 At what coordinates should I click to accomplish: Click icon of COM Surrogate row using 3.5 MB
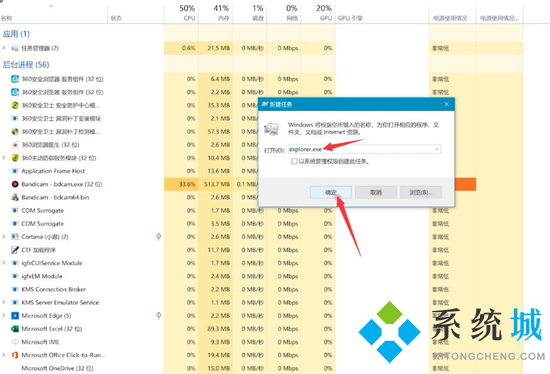click(15, 223)
